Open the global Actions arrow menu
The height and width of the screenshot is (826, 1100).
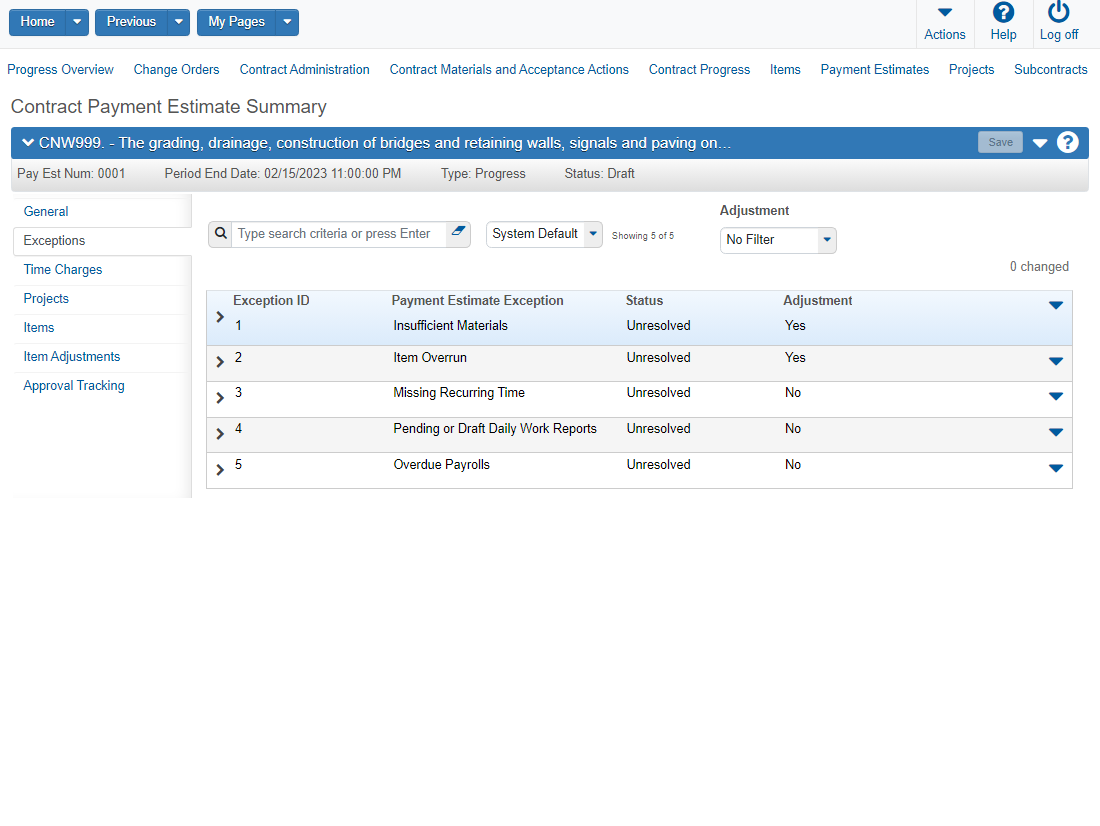[945, 13]
